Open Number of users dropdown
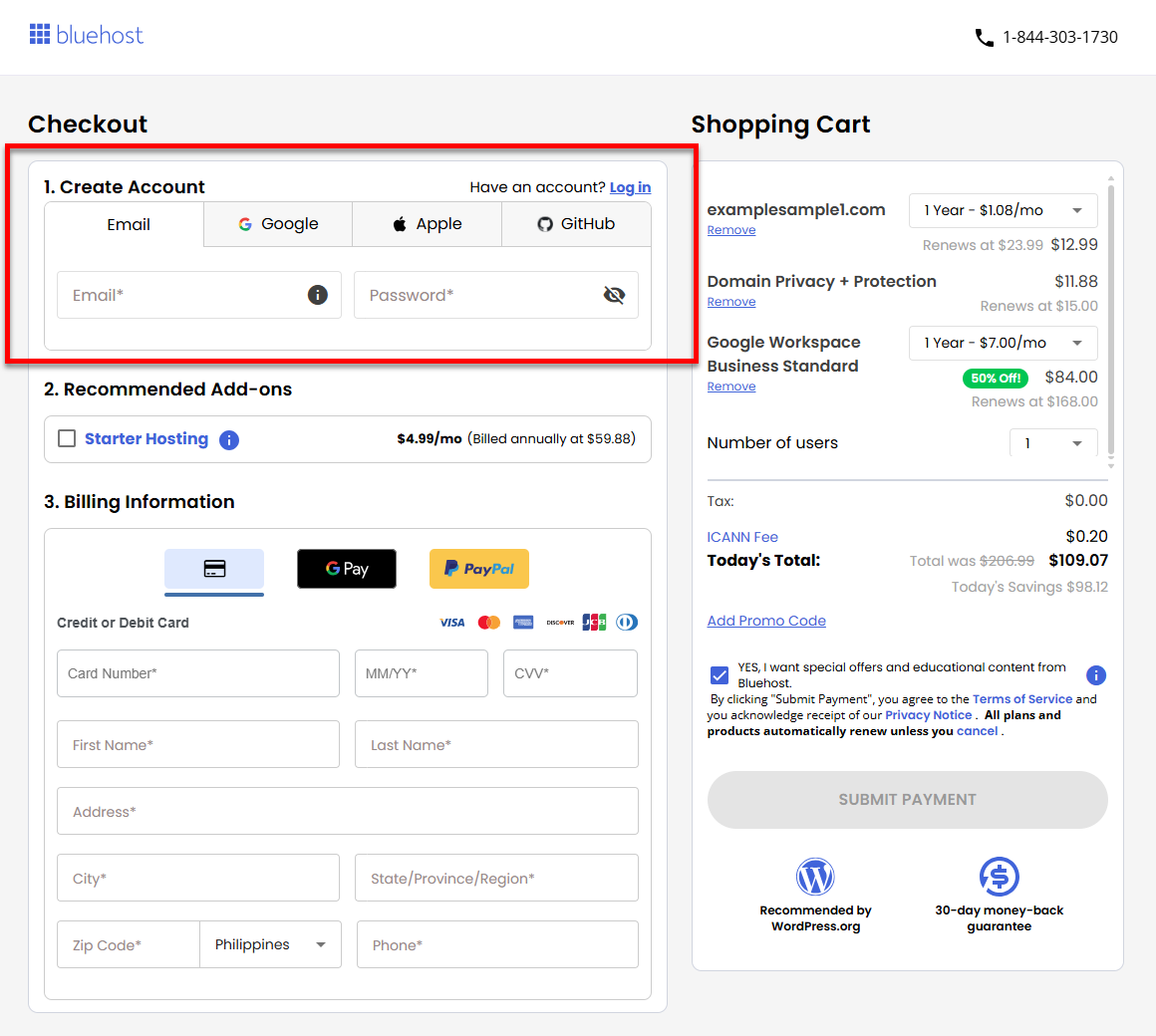The height and width of the screenshot is (1036, 1156). click(x=1052, y=443)
